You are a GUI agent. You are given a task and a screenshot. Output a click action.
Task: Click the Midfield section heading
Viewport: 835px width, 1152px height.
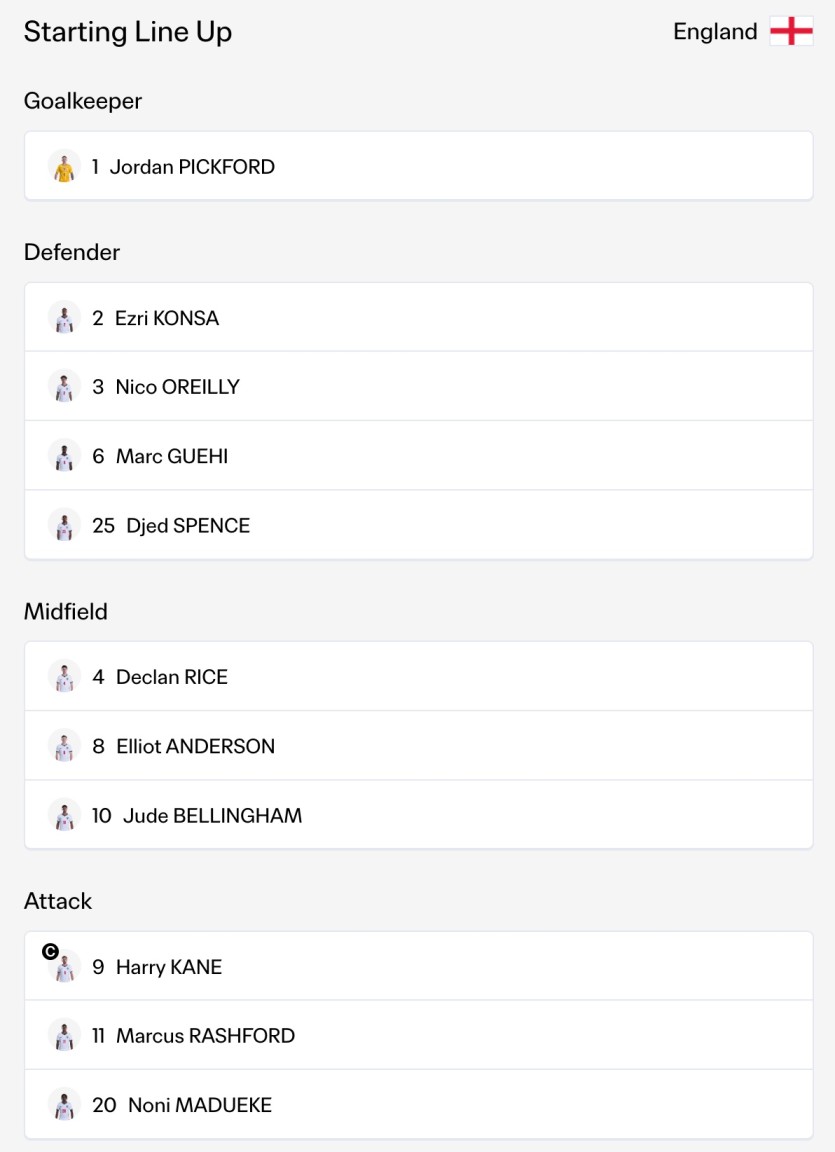(x=66, y=611)
